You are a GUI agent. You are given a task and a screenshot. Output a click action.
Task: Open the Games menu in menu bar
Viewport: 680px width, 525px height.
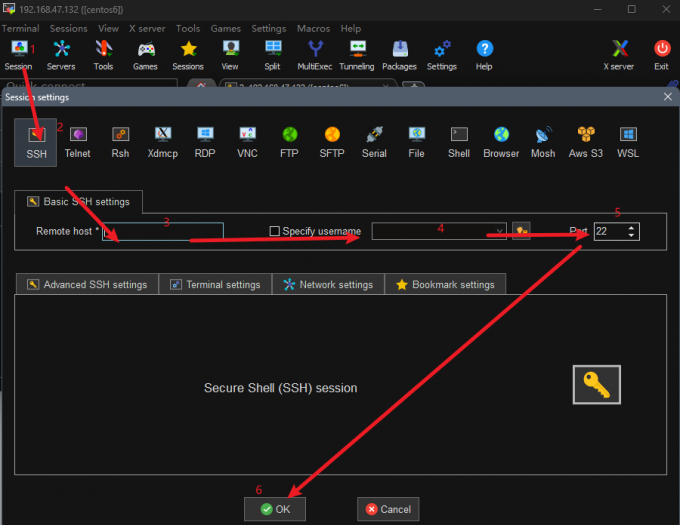(226, 29)
